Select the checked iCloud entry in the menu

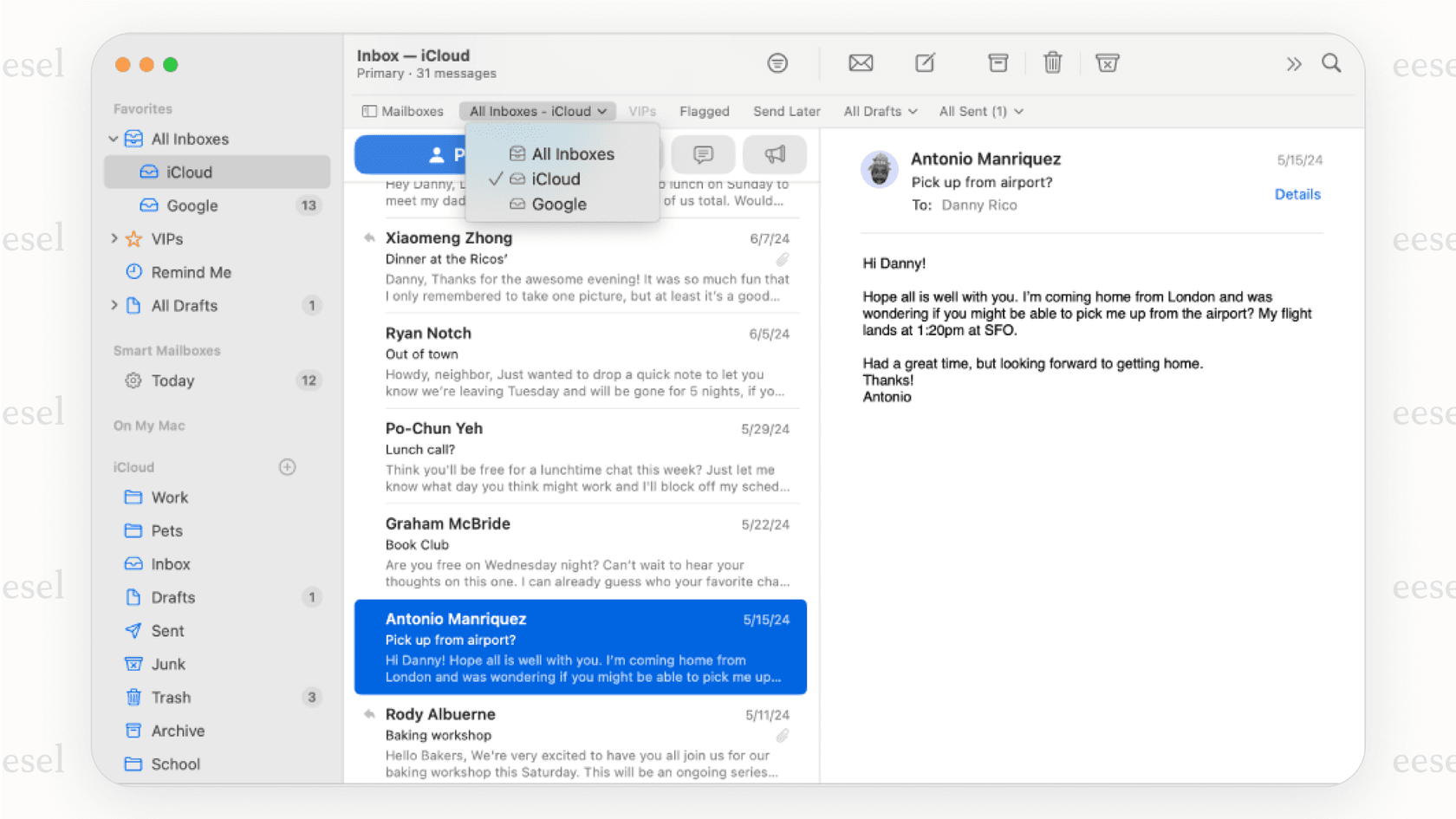(556, 179)
